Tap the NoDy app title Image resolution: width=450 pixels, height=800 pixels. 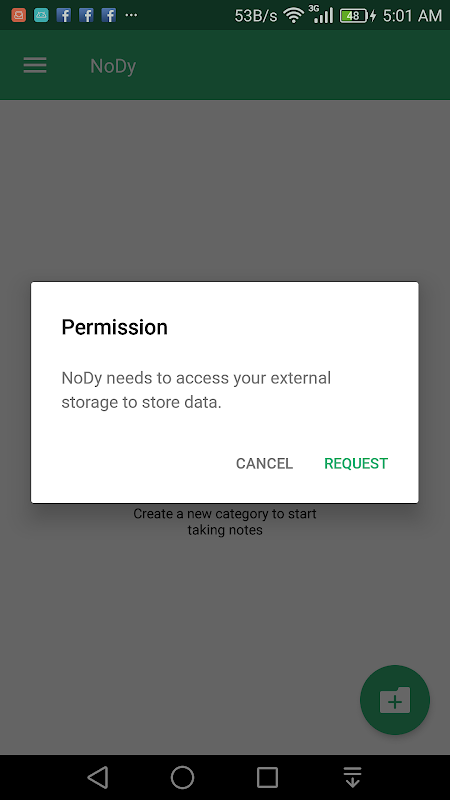click(113, 66)
